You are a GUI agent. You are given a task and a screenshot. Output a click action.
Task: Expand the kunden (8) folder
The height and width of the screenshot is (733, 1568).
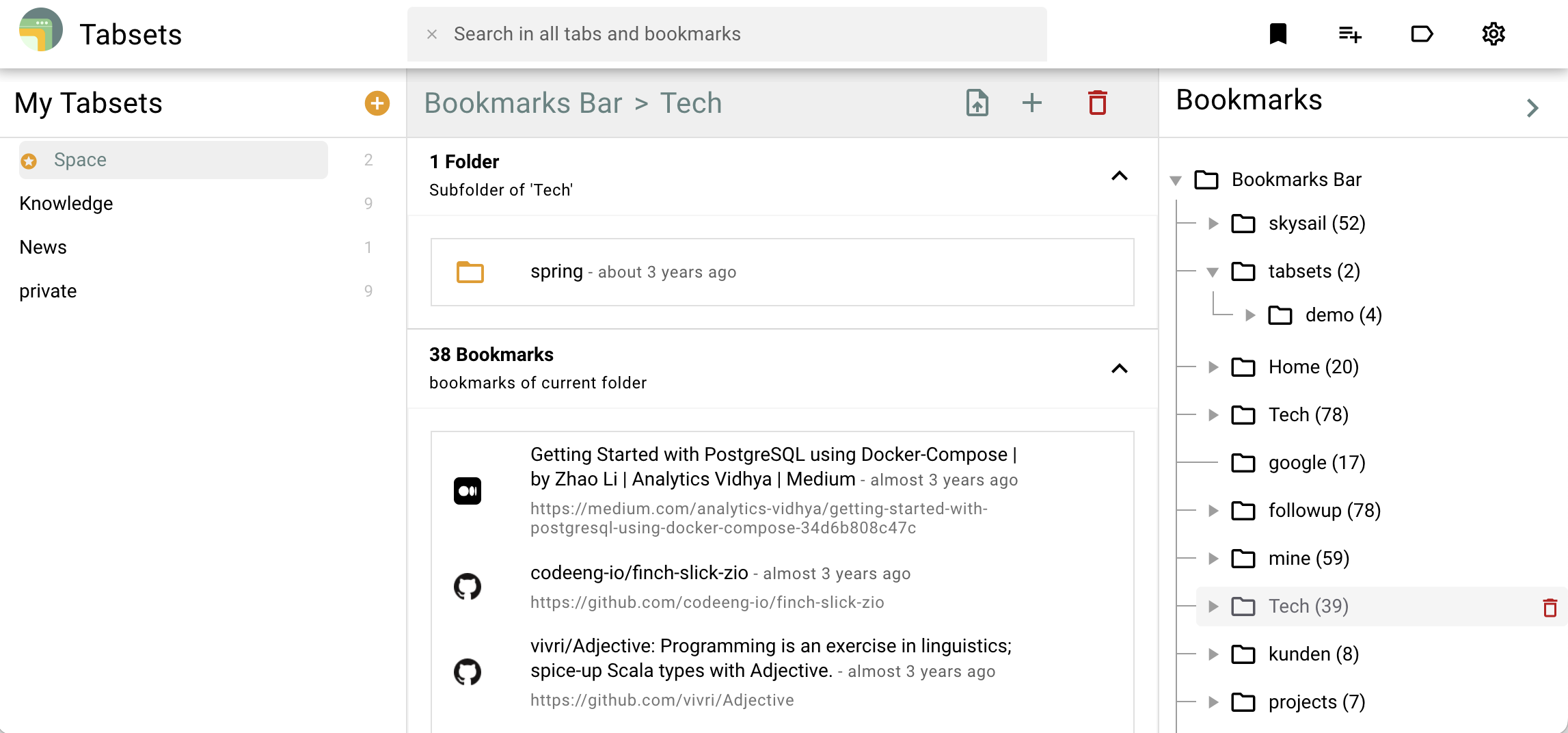[1213, 654]
